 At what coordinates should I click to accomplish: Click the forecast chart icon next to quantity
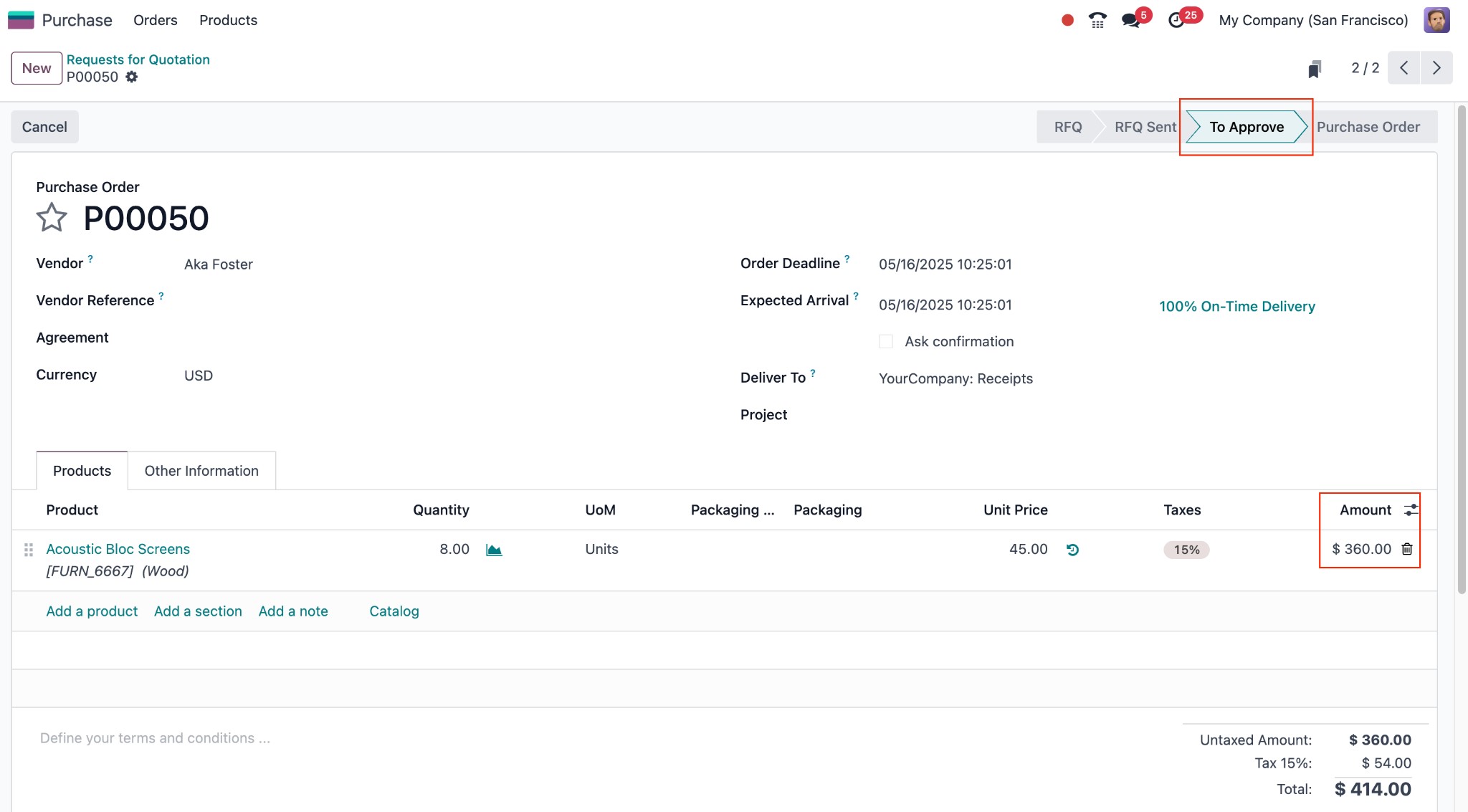tap(494, 550)
